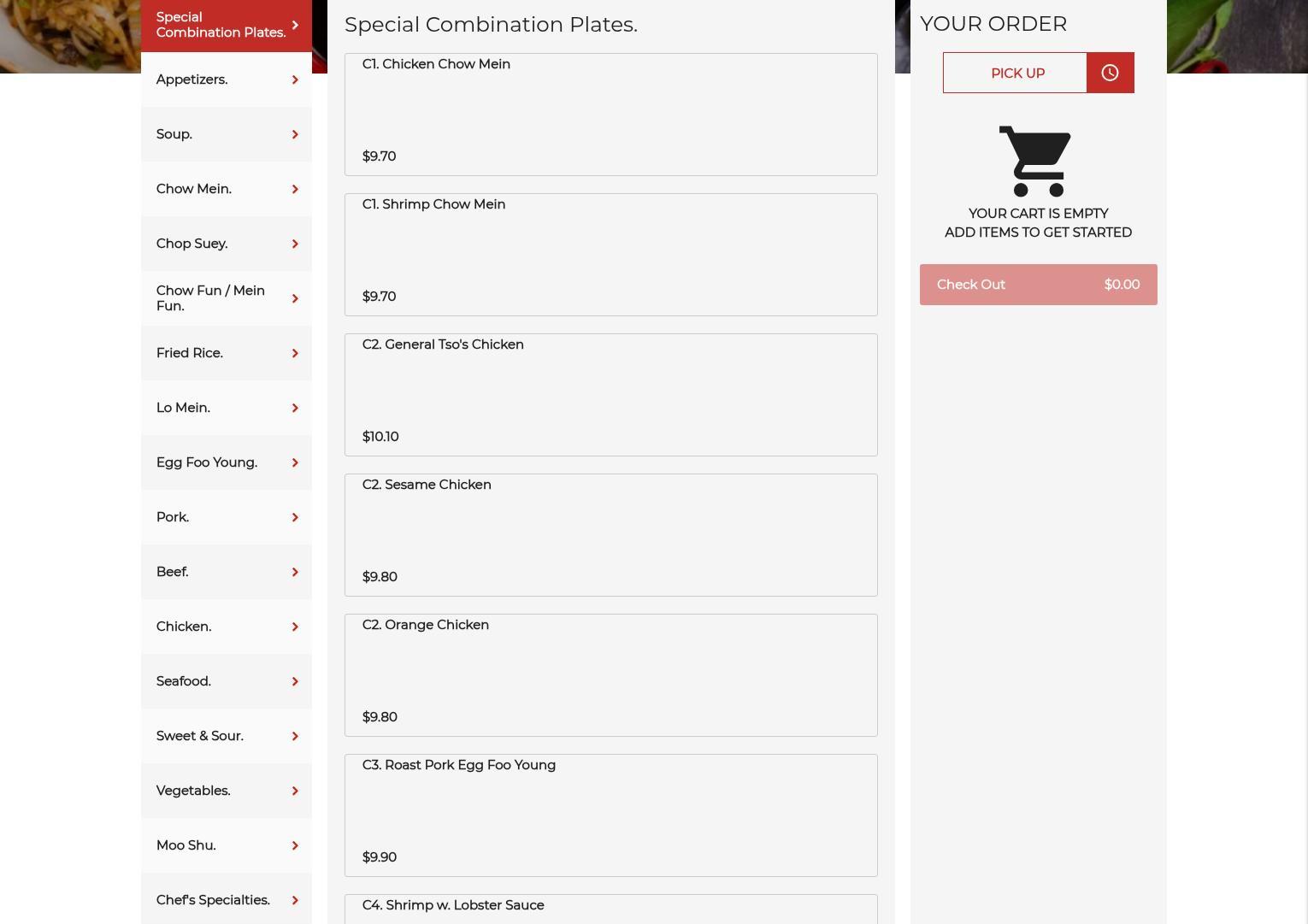Open the Lo Mein category
The width and height of the screenshot is (1308, 924).
tap(183, 408)
